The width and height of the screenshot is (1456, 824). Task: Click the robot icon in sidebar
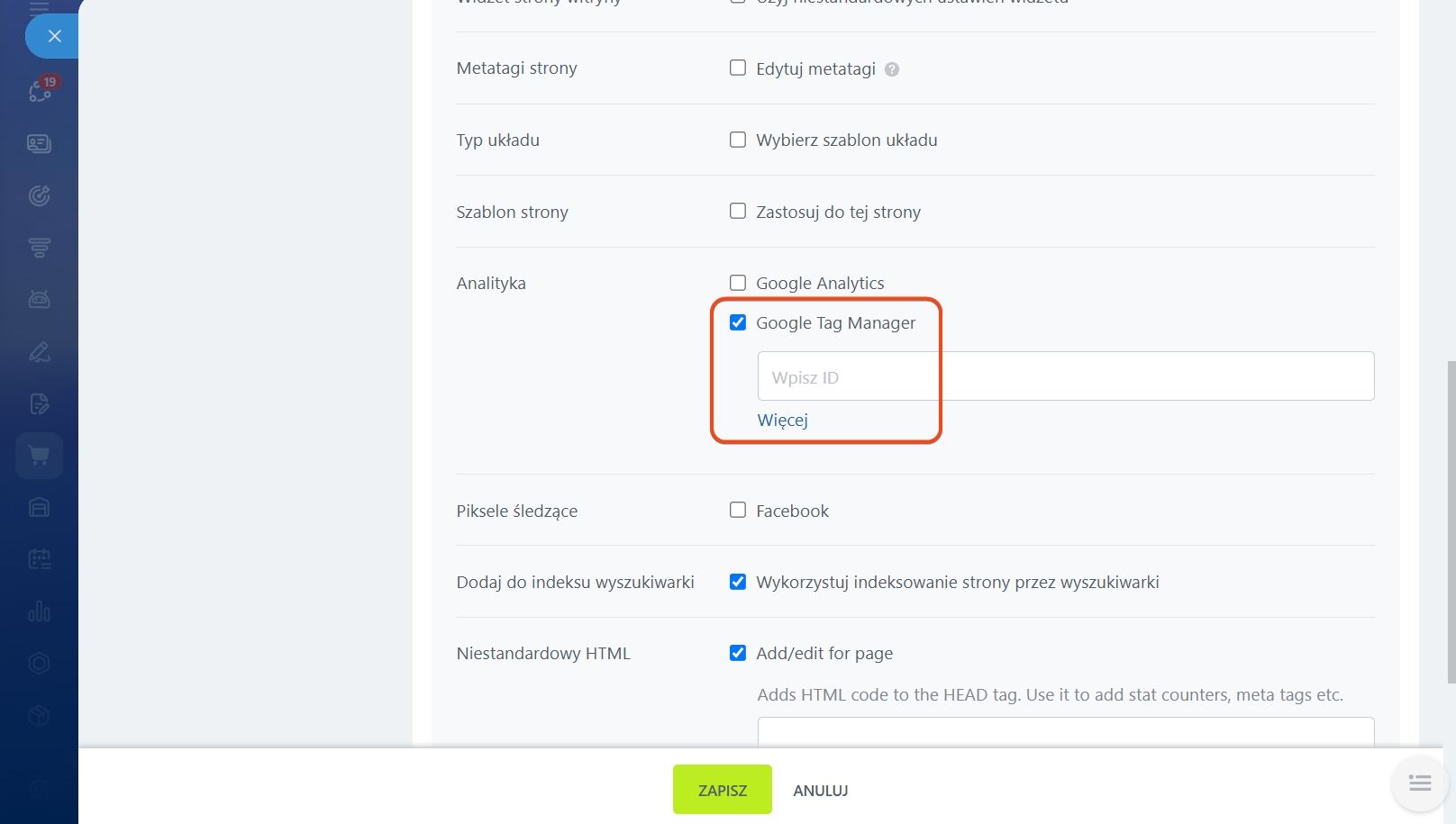tap(39, 300)
